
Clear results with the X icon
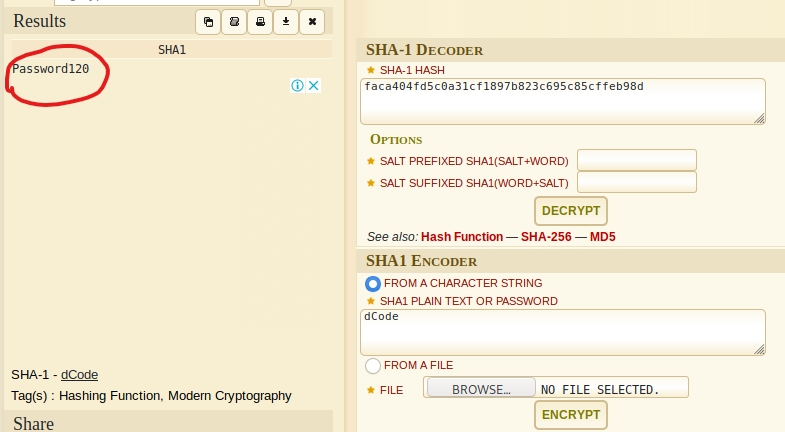pos(312,21)
